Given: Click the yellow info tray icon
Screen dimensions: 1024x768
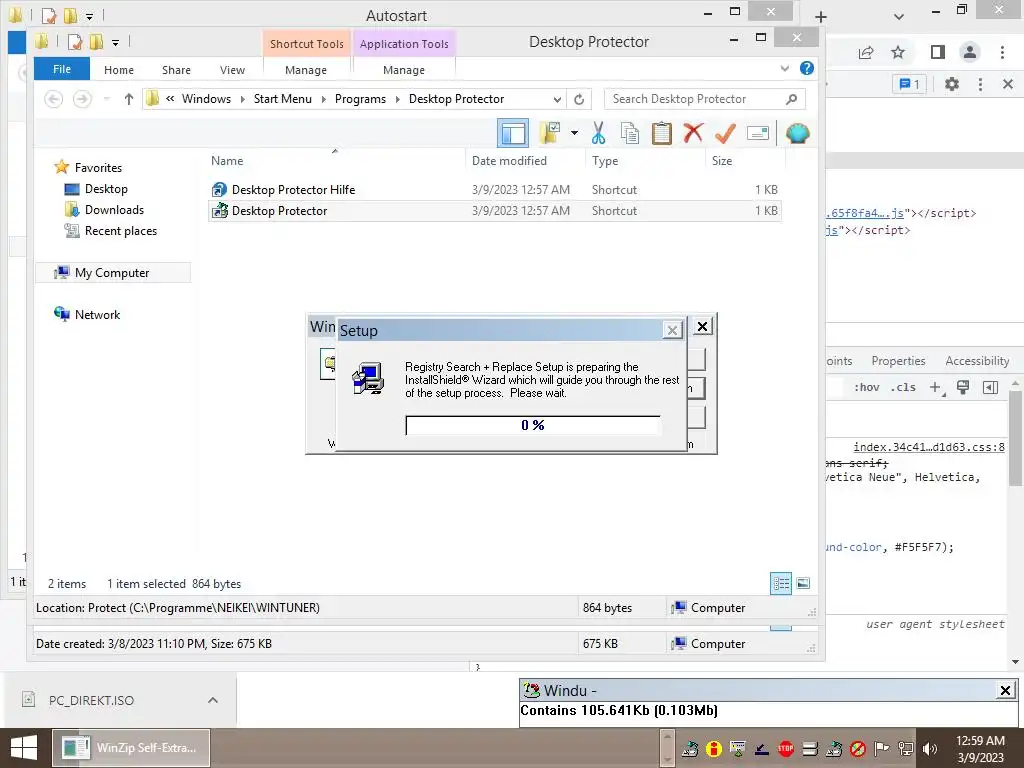Looking at the screenshot, I should (714, 748).
